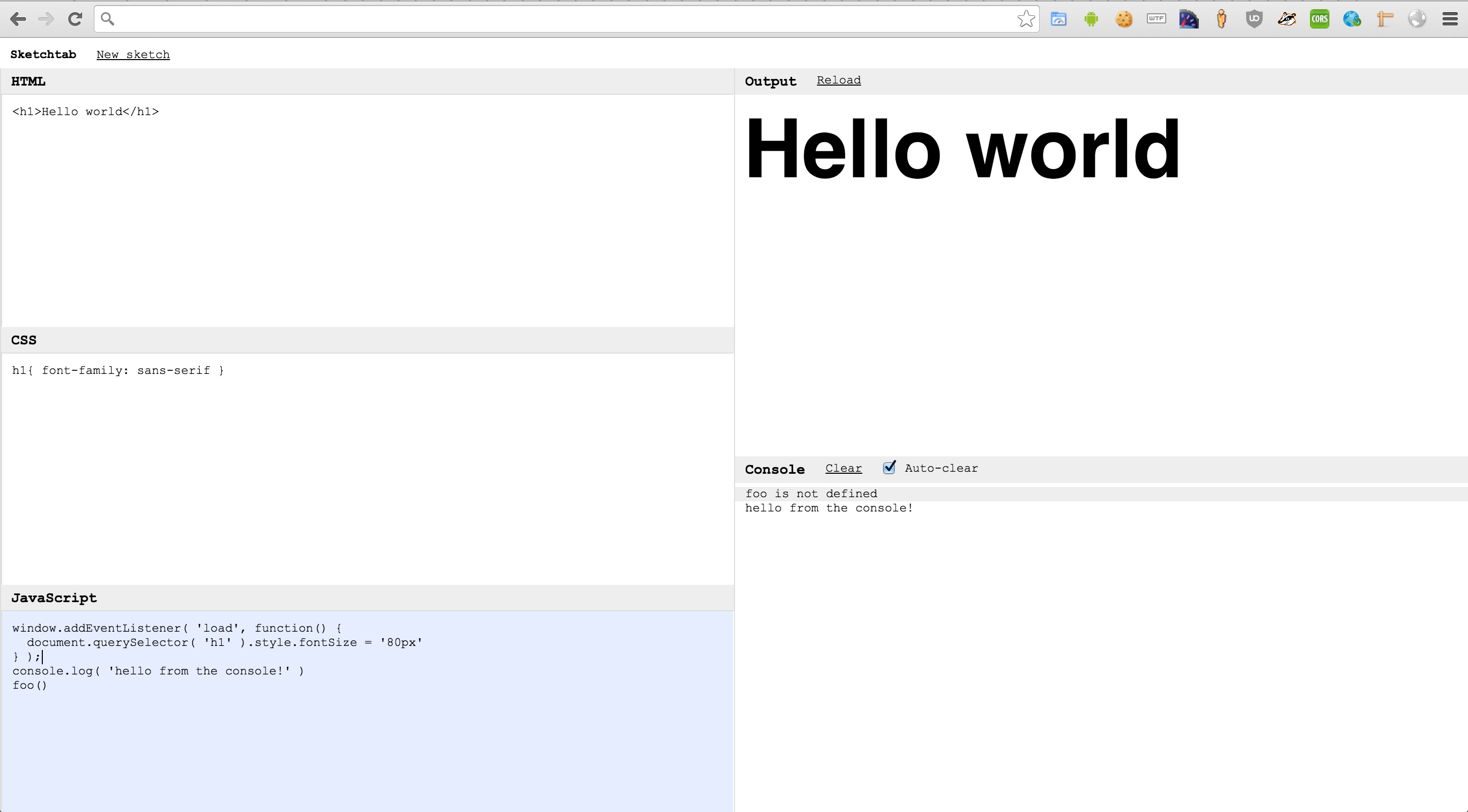Toggle the green CORS extension
1468x812 pixels.
1319,19
